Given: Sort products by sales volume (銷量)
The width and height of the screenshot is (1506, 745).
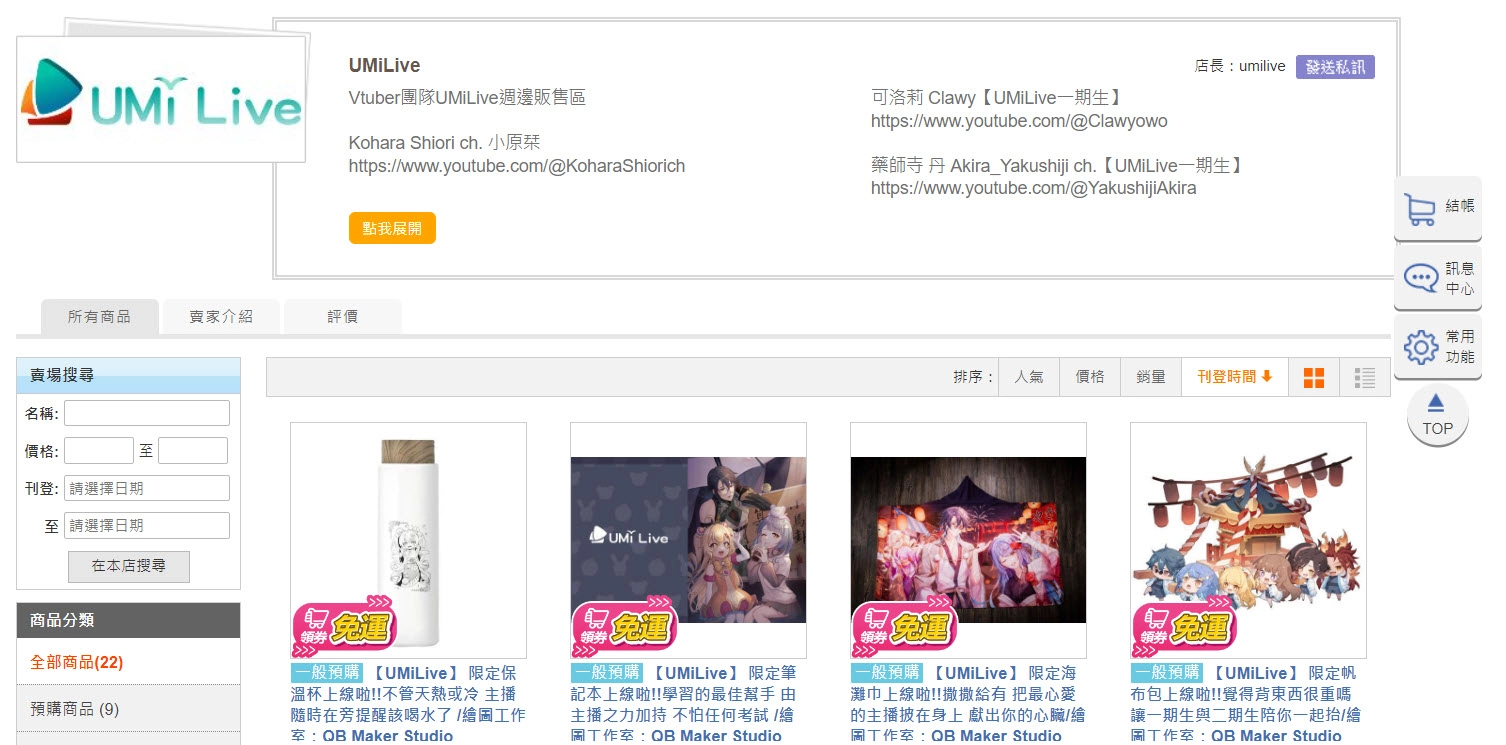Looking at the screenshot, I should point(1151,377).
